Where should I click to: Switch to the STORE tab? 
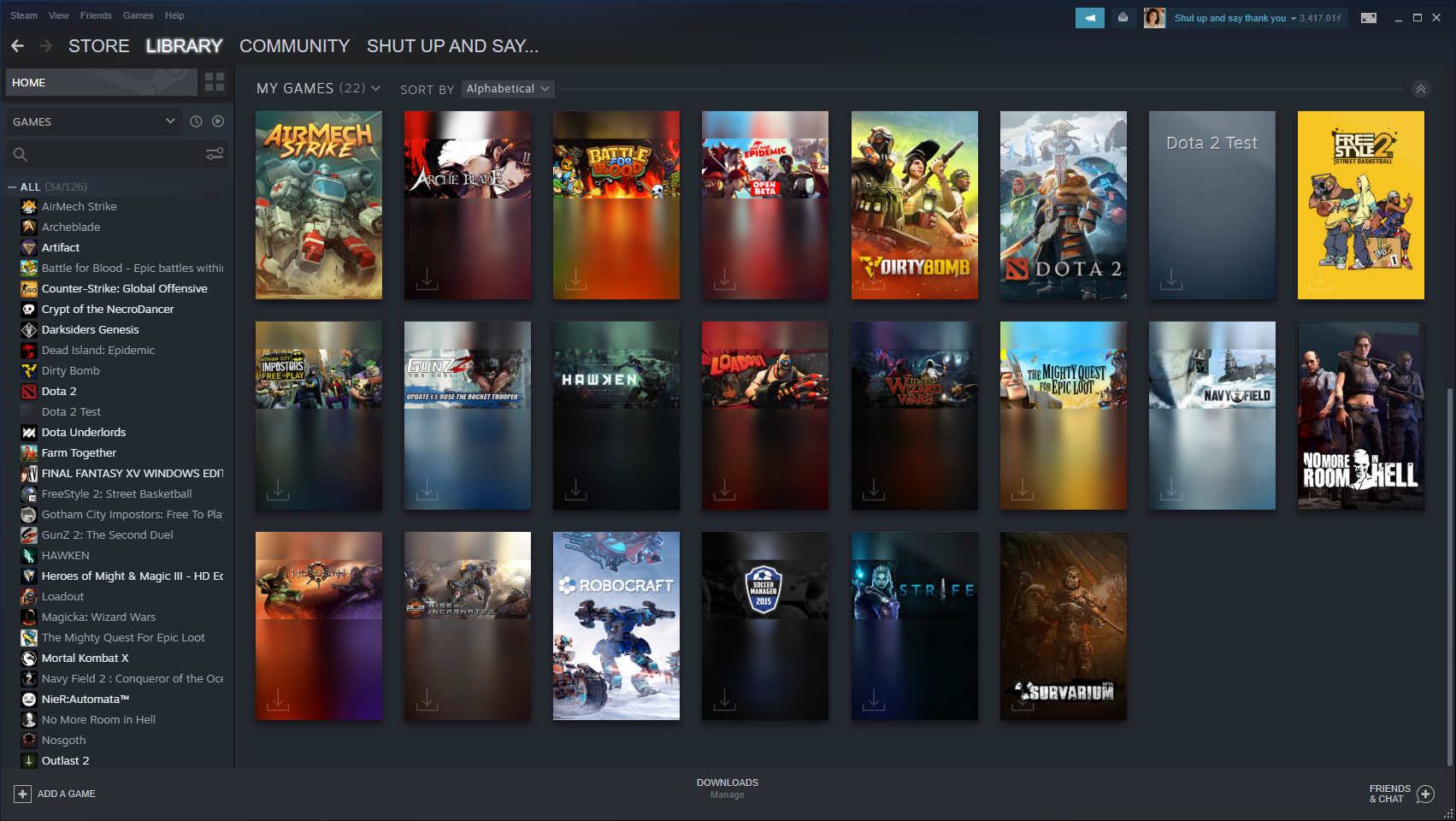click(x=98, y=46)
